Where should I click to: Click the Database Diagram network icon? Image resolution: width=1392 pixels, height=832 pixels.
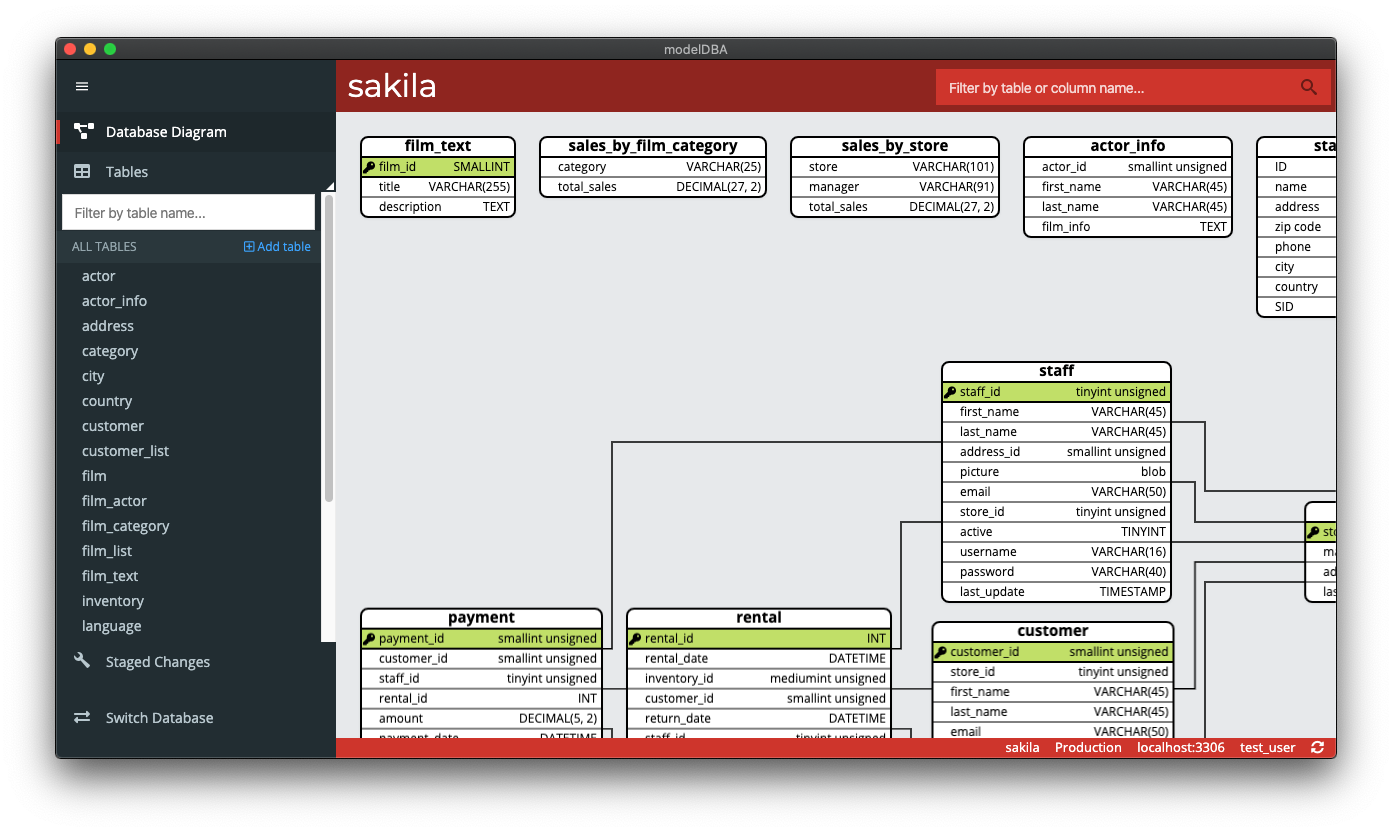click(82, 131)
